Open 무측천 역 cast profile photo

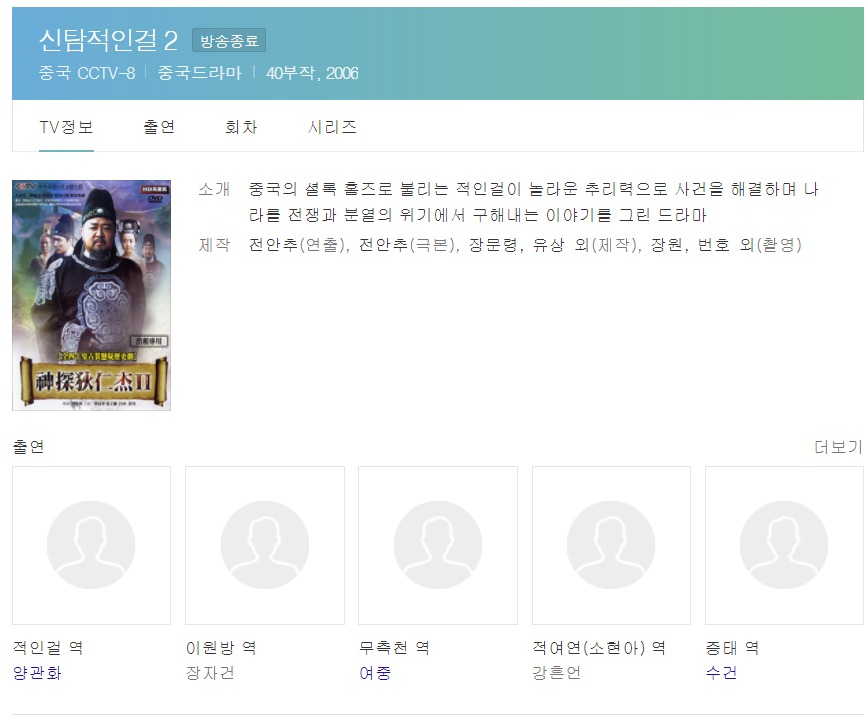point(438,545)
